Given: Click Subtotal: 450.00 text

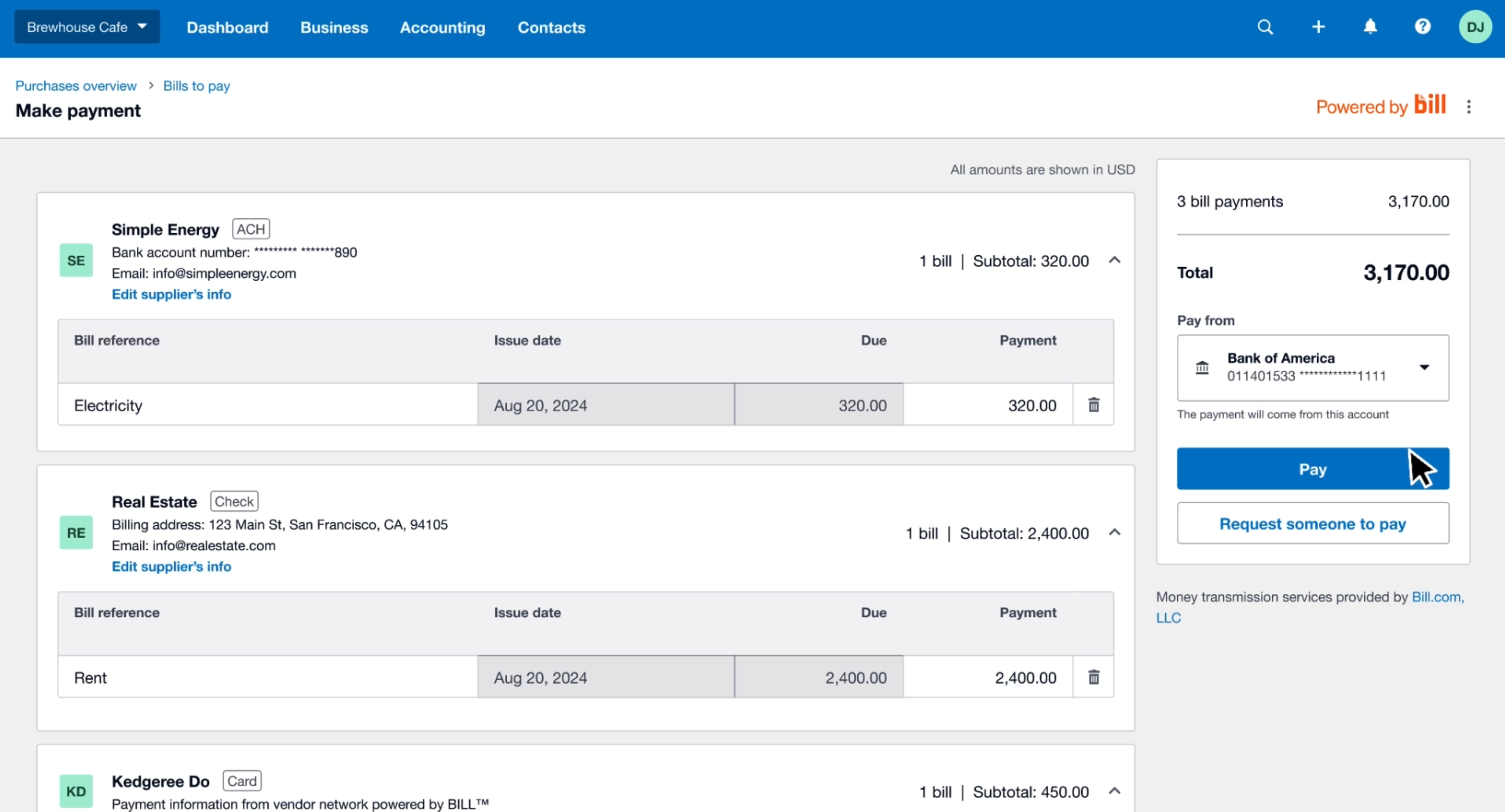Looking at the screenshot, I should pos(1031,792).
